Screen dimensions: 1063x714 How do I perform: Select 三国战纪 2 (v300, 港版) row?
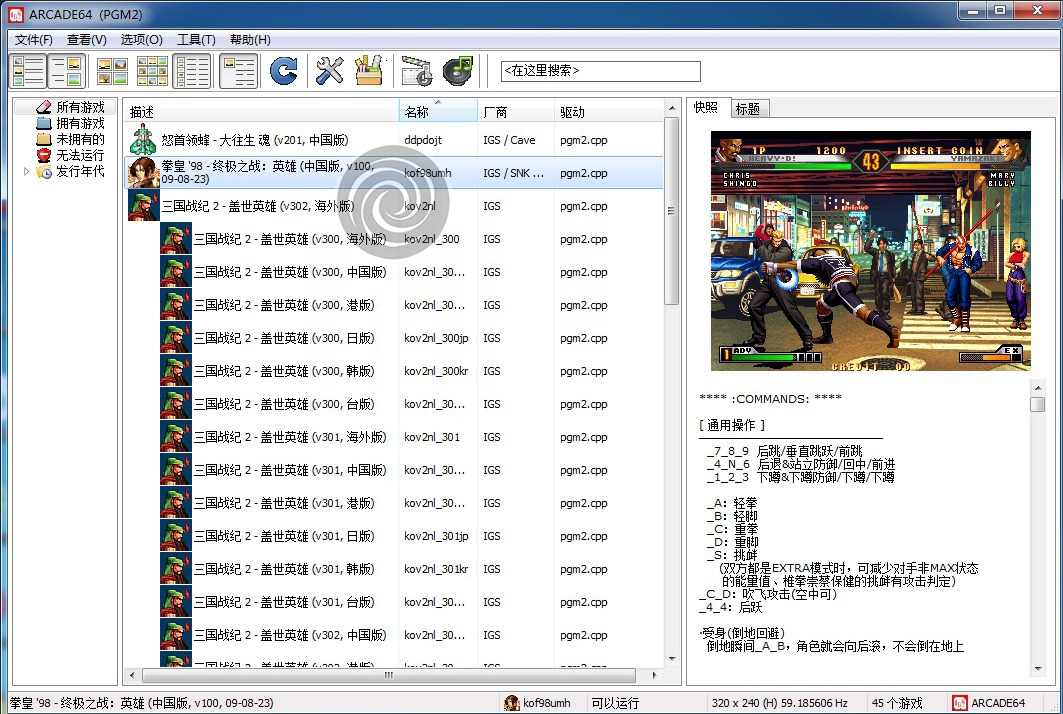click(393, 305)
